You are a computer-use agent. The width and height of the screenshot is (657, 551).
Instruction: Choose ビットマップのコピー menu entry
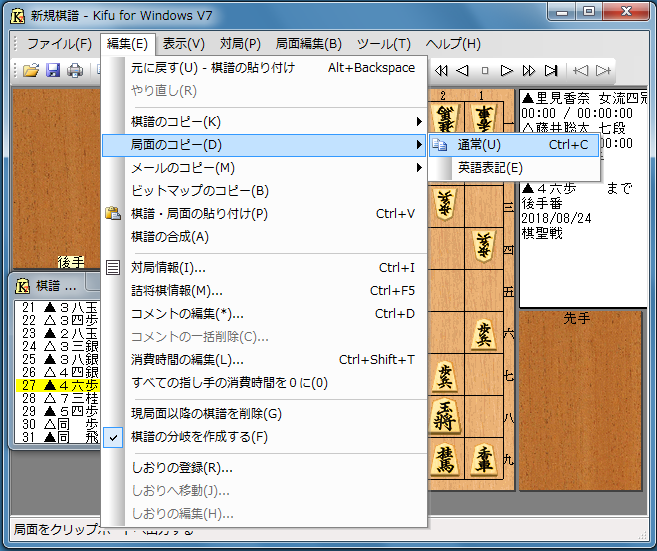point(200,191)
